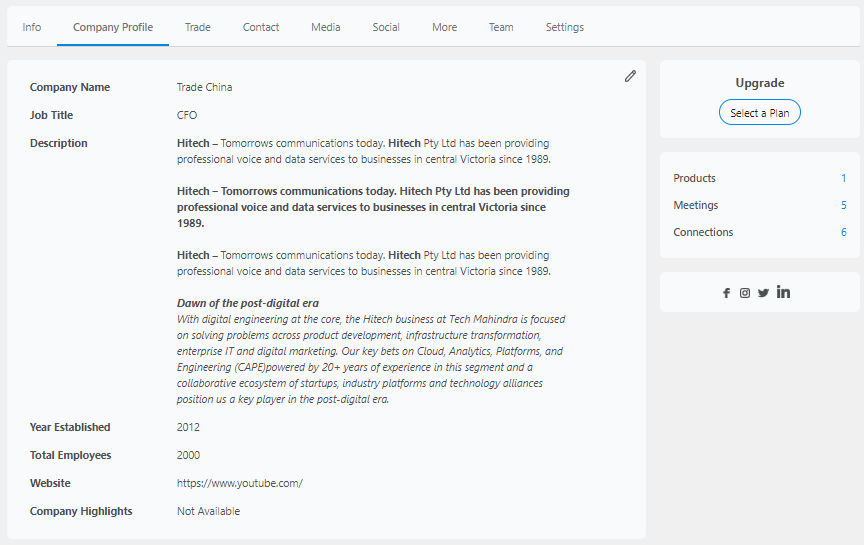Click the total employees value 2000
This screenshot has width=864, height=545.
[x=188, y=455]
